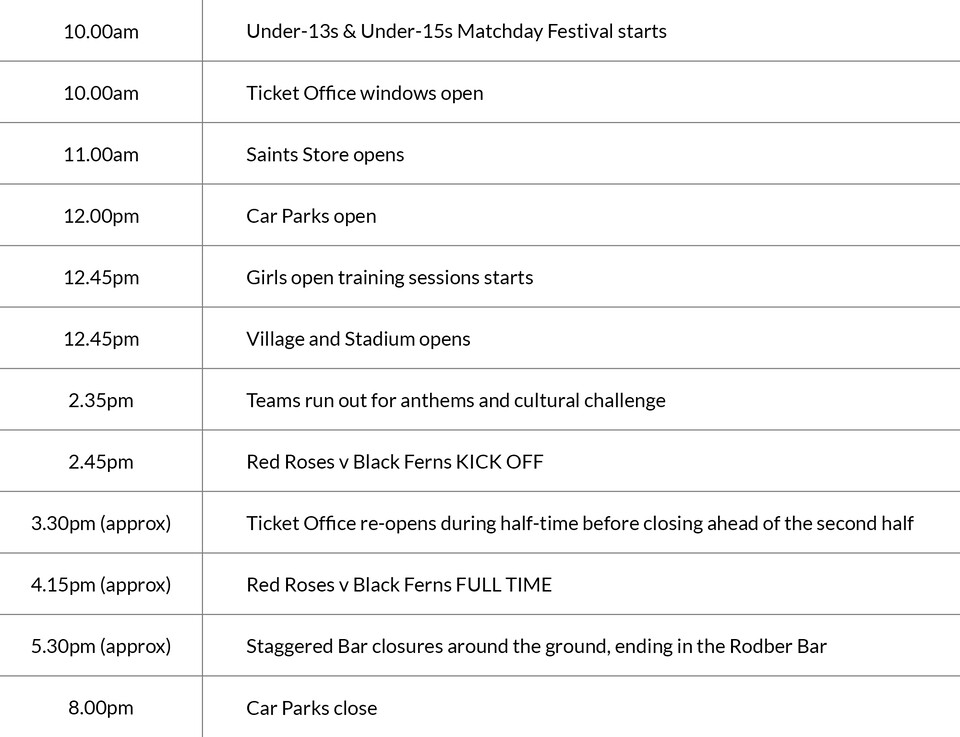
Task: Select the 12.00pm time cell
Action: (x=101, y=216)
